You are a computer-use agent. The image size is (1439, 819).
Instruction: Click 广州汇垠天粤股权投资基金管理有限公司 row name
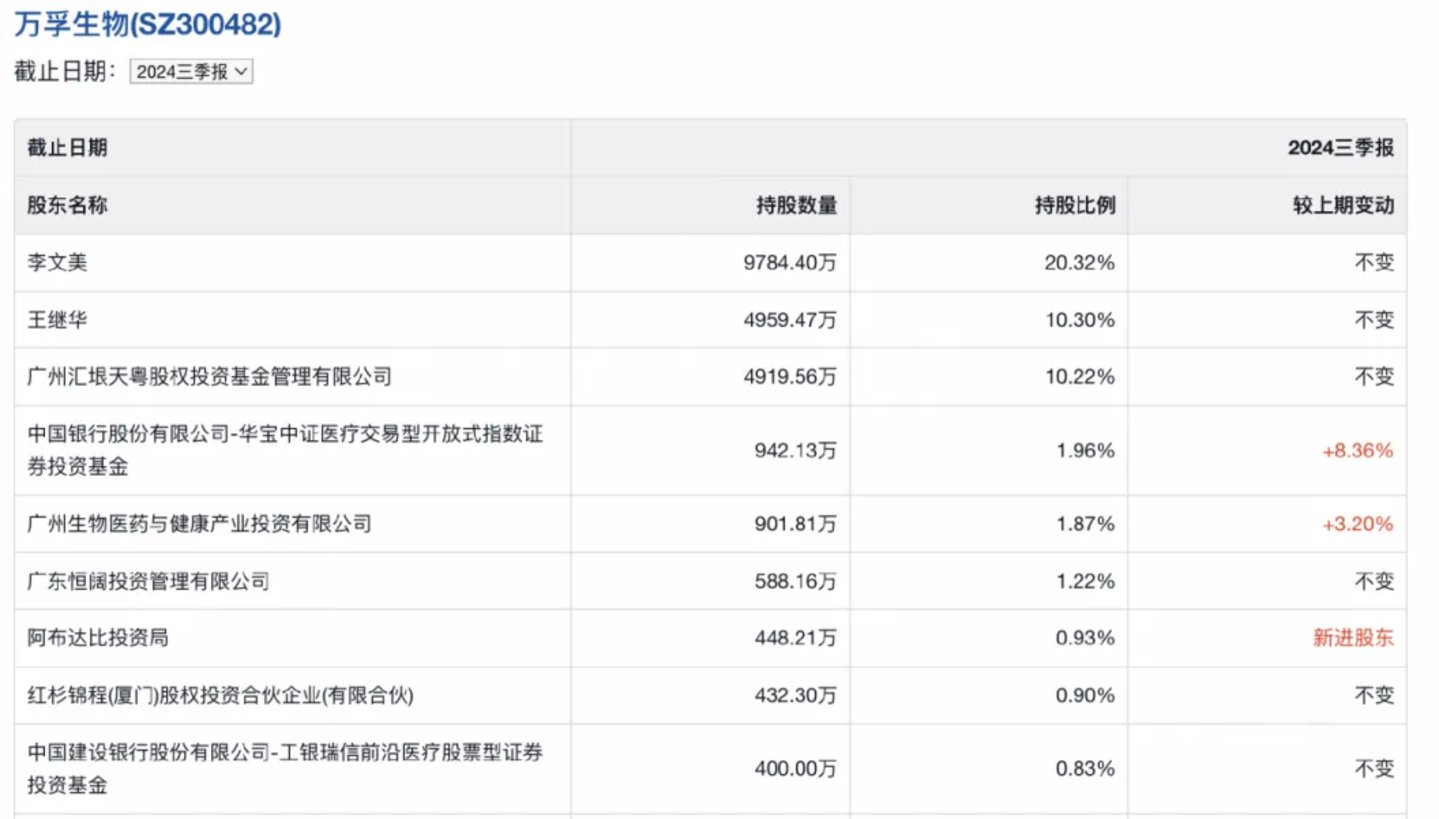coord(209,377)
